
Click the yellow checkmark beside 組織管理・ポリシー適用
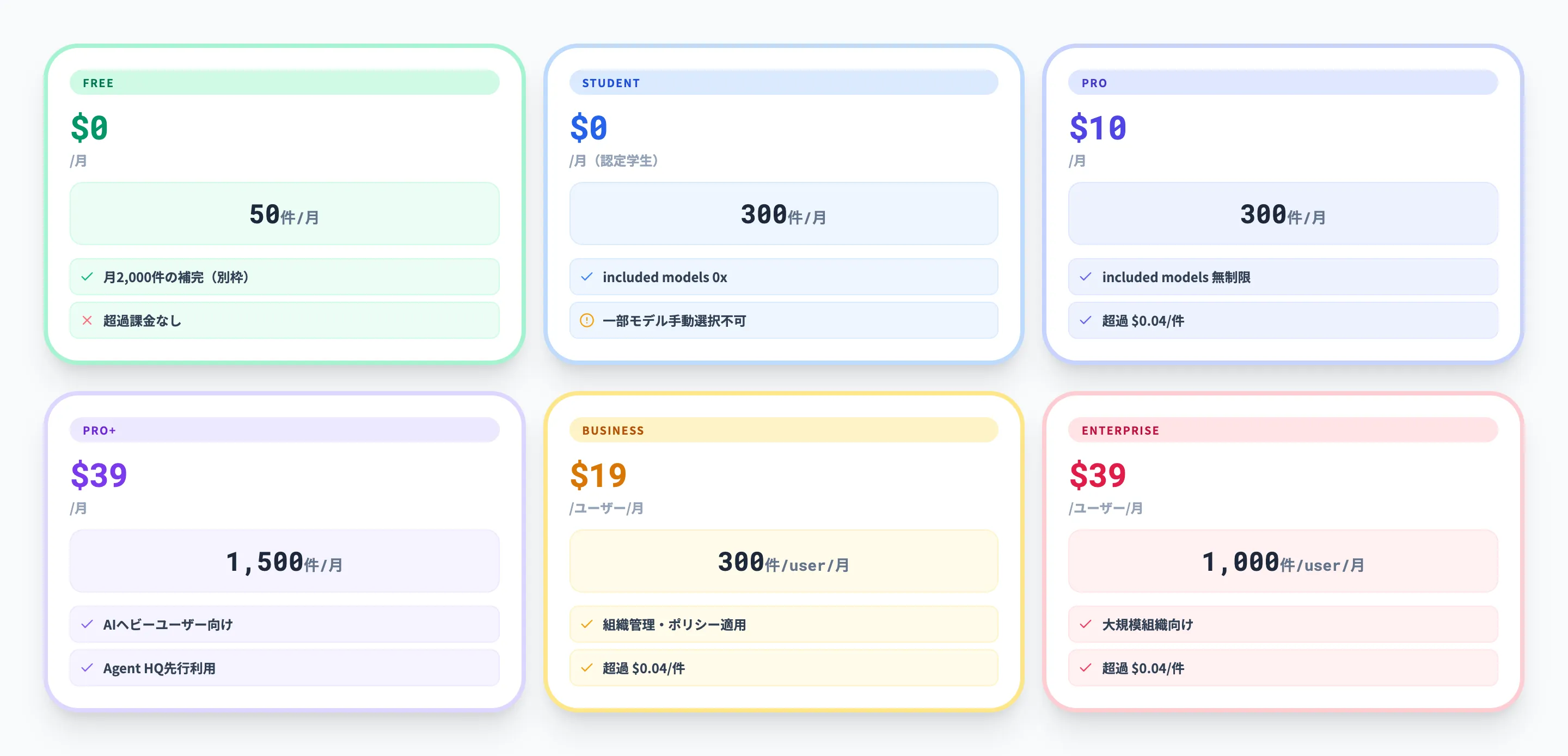[x=586, y=624]
